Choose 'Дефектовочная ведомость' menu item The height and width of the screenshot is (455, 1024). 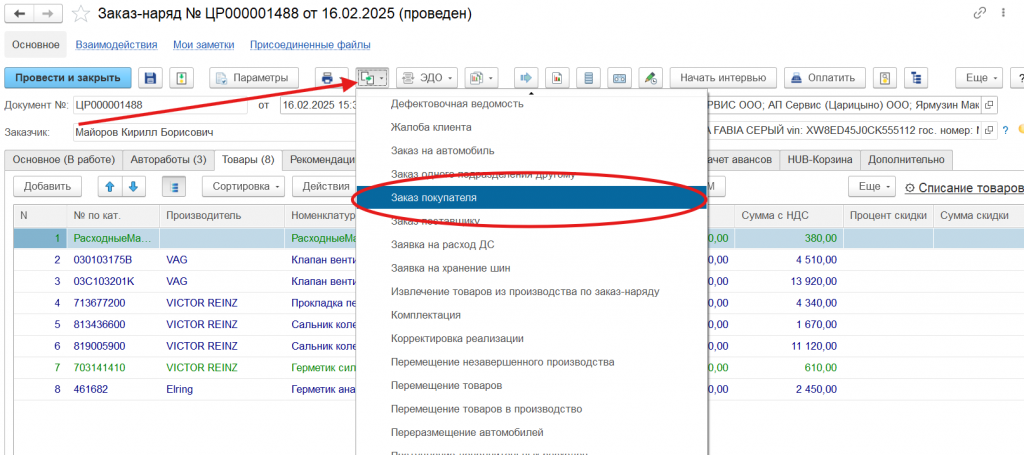pyautogui.click(x=457, y=104)
